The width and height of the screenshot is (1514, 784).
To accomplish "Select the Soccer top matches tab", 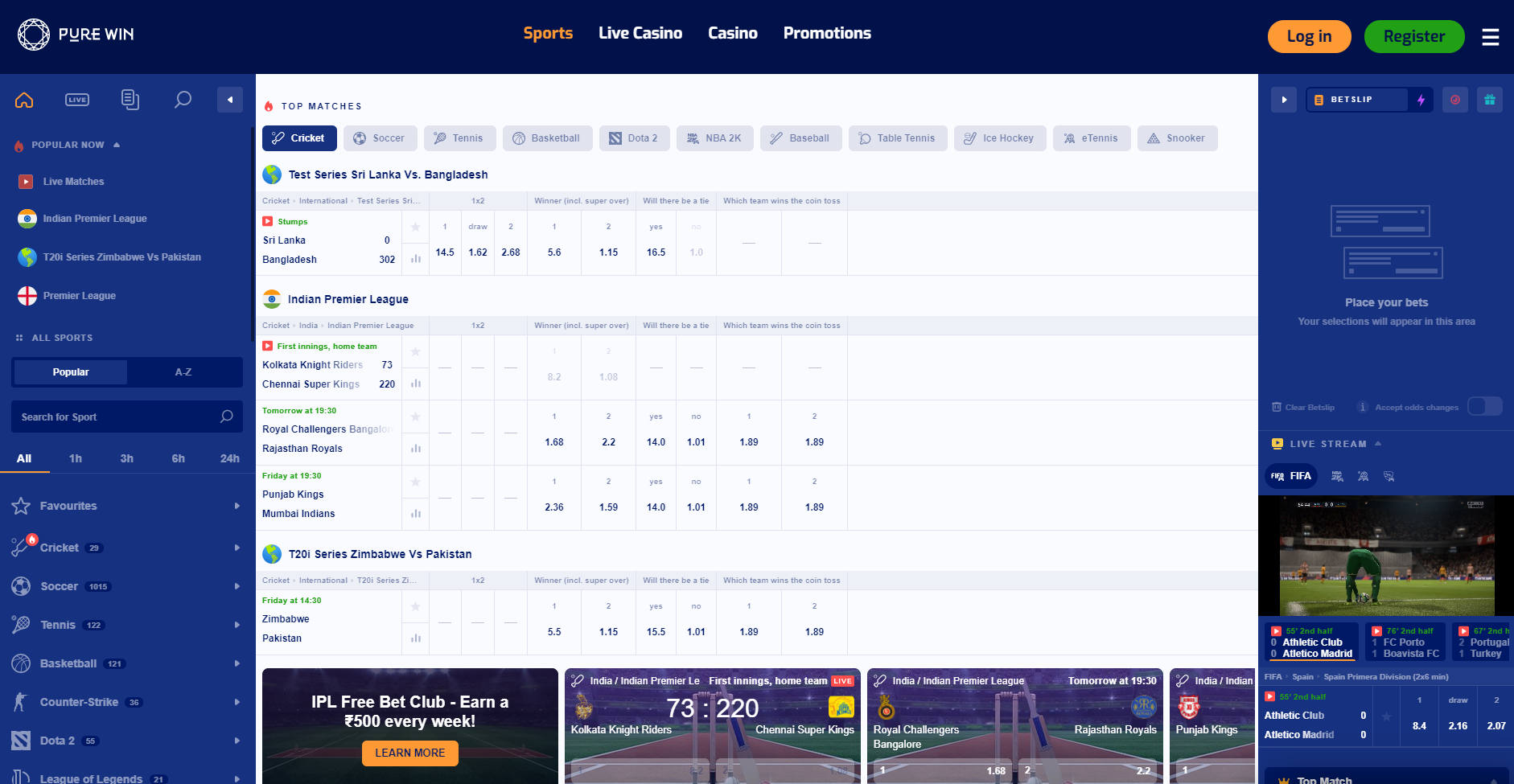I will (x=380, y=138).
